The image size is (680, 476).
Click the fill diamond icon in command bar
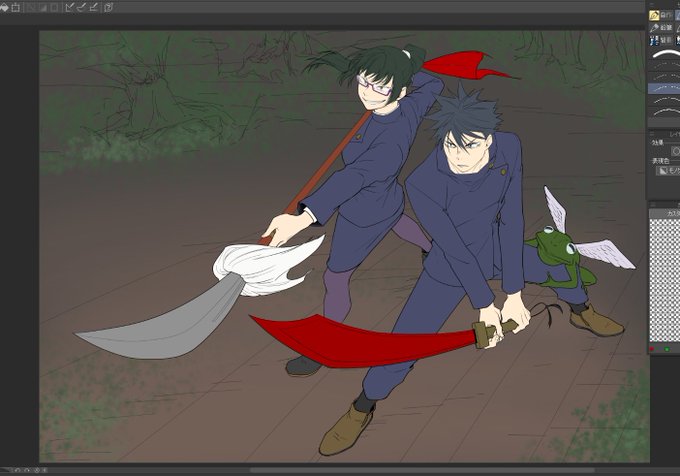[x=4, y=7]
